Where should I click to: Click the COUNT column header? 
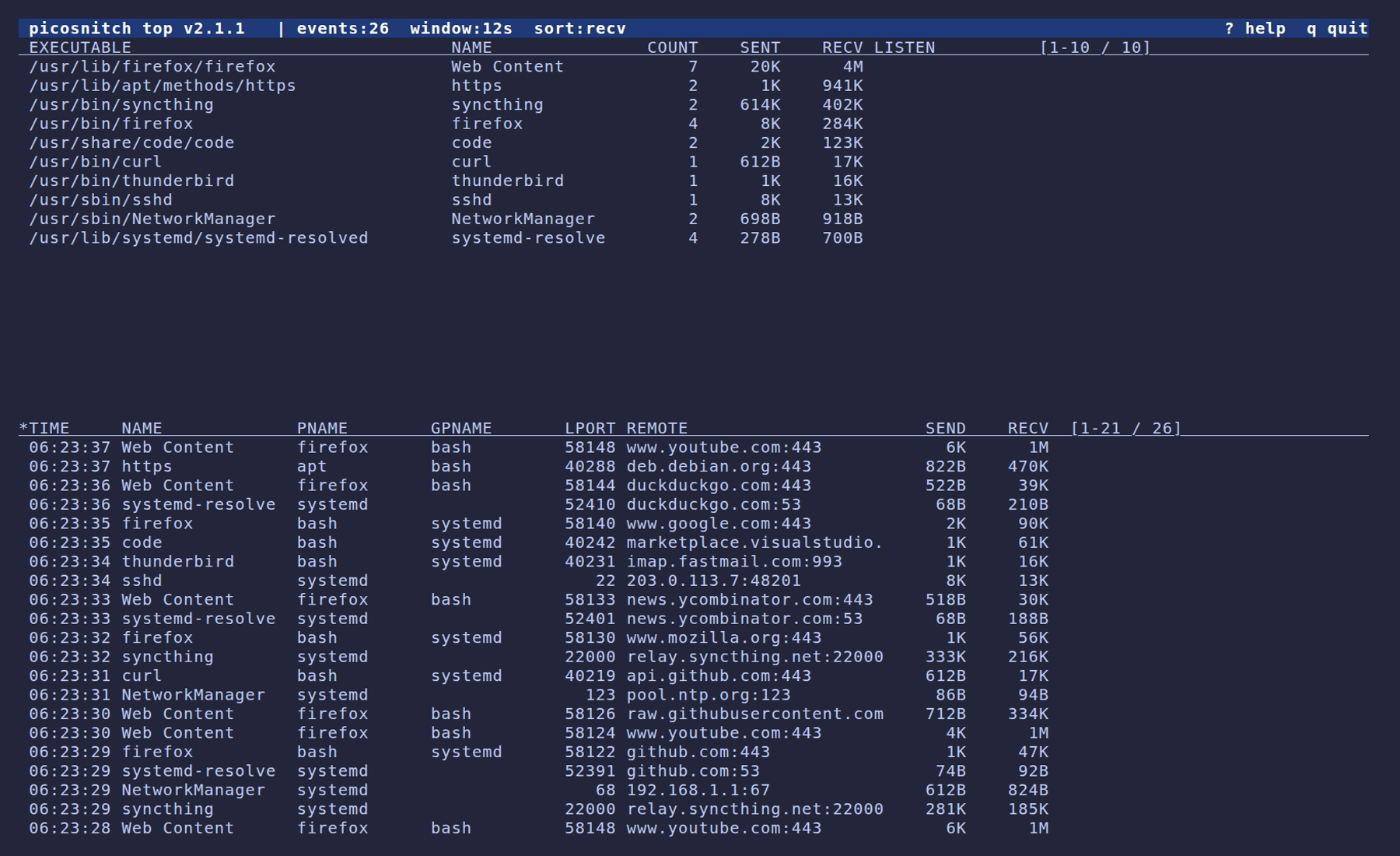pos(673,47)
